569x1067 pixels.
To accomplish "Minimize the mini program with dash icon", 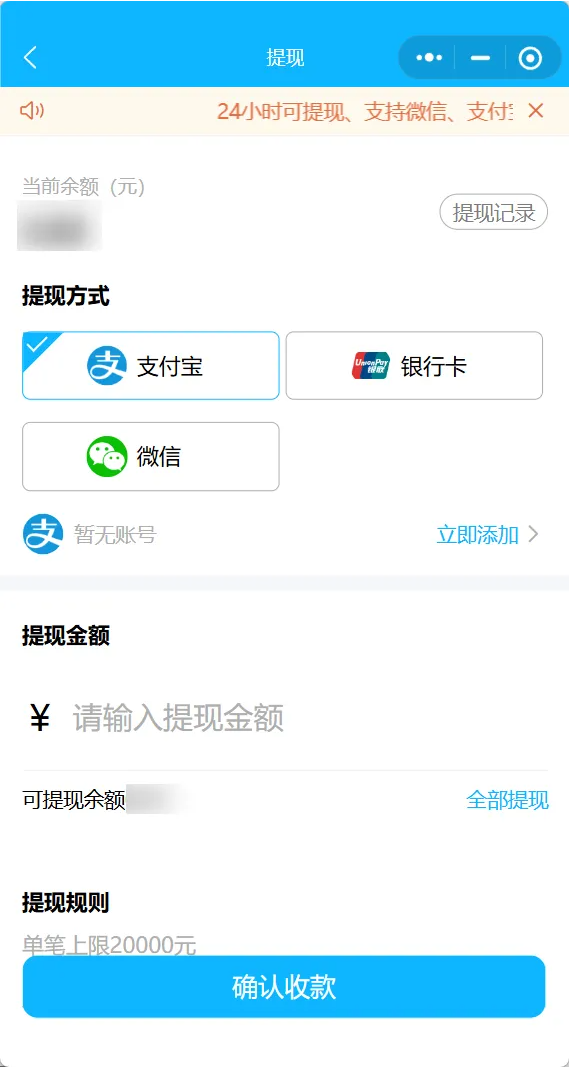I will coord(481,58).
